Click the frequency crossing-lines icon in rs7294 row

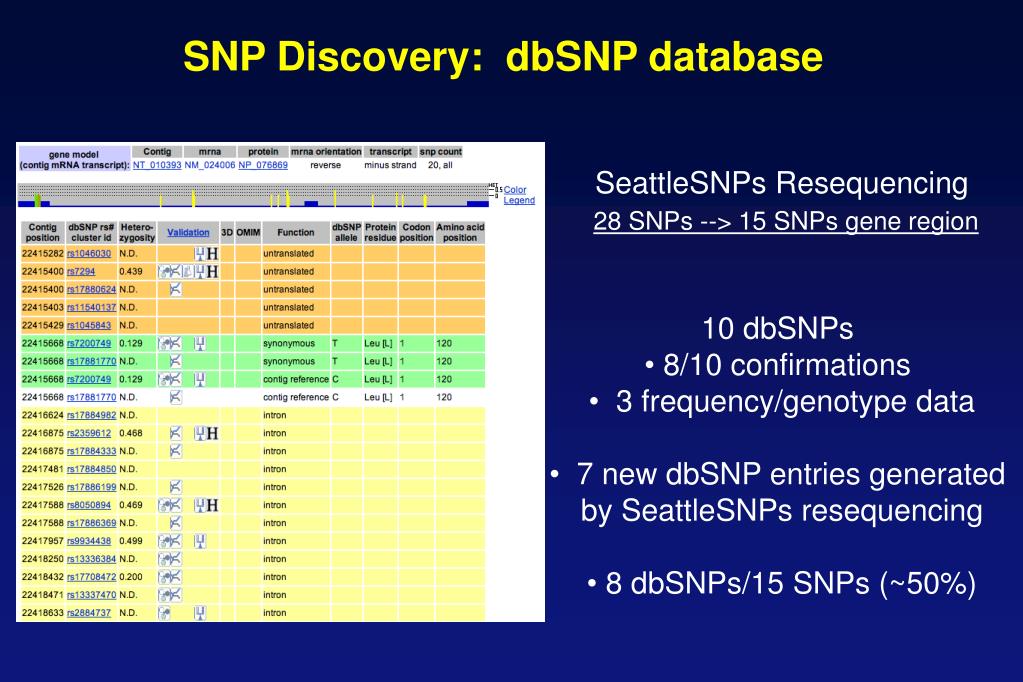click(x=176, y=271)
